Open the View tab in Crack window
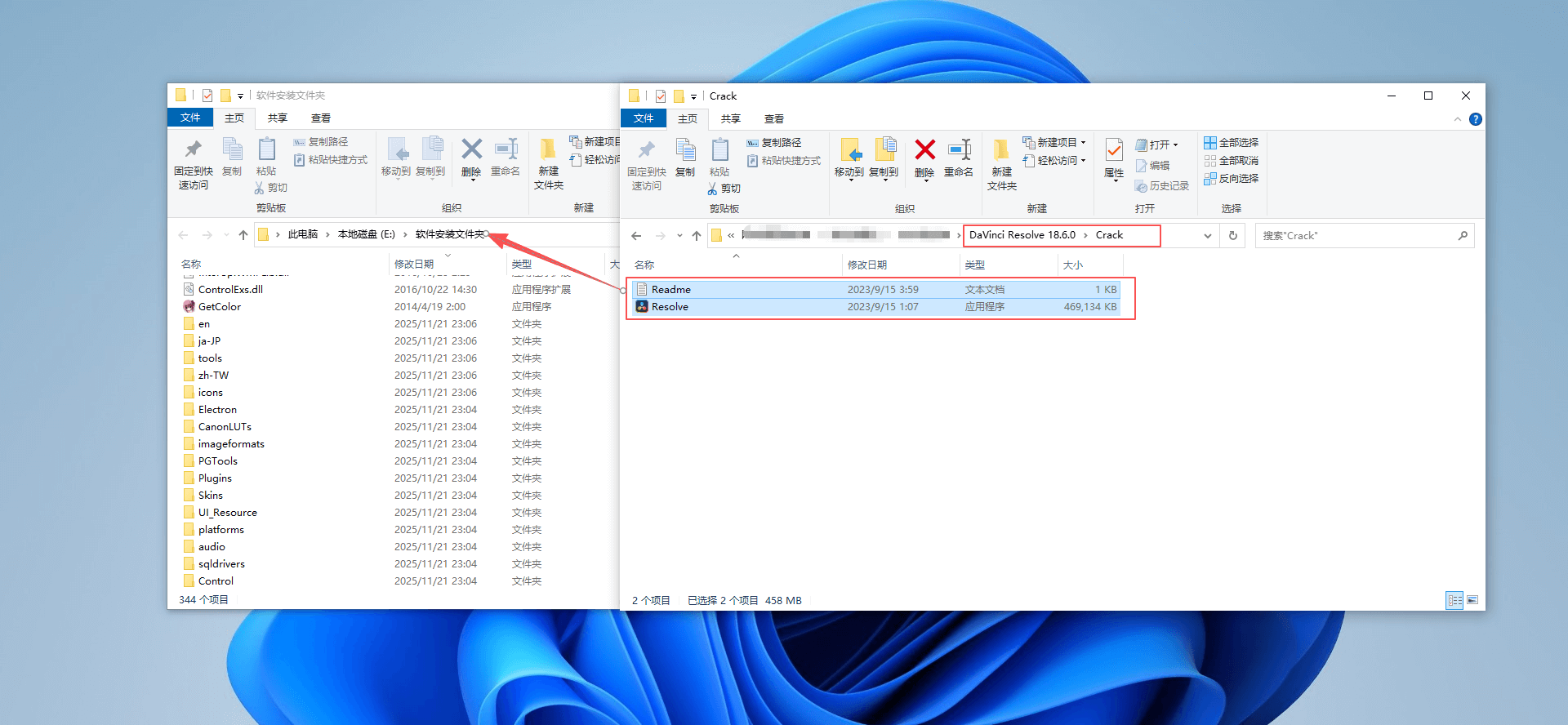This screenshot has height=725, width=1568. (x=773, y=119)
